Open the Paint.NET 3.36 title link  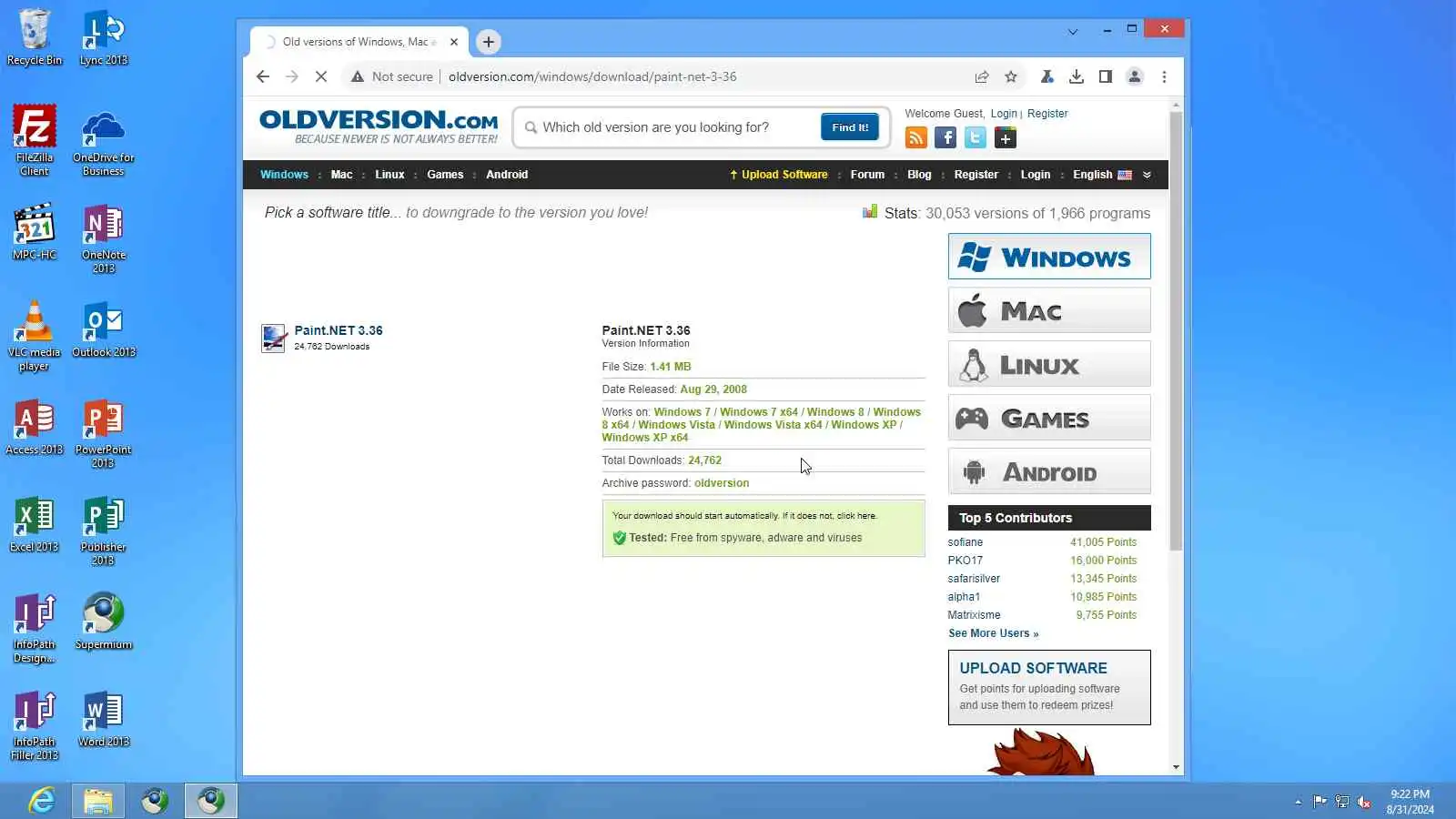click(339, 330)
